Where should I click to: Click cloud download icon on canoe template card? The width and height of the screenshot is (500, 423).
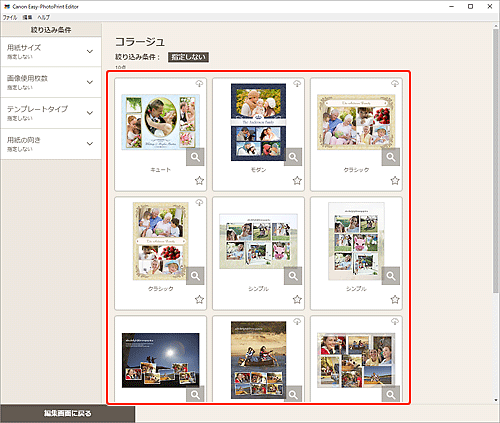click(297, 321)
